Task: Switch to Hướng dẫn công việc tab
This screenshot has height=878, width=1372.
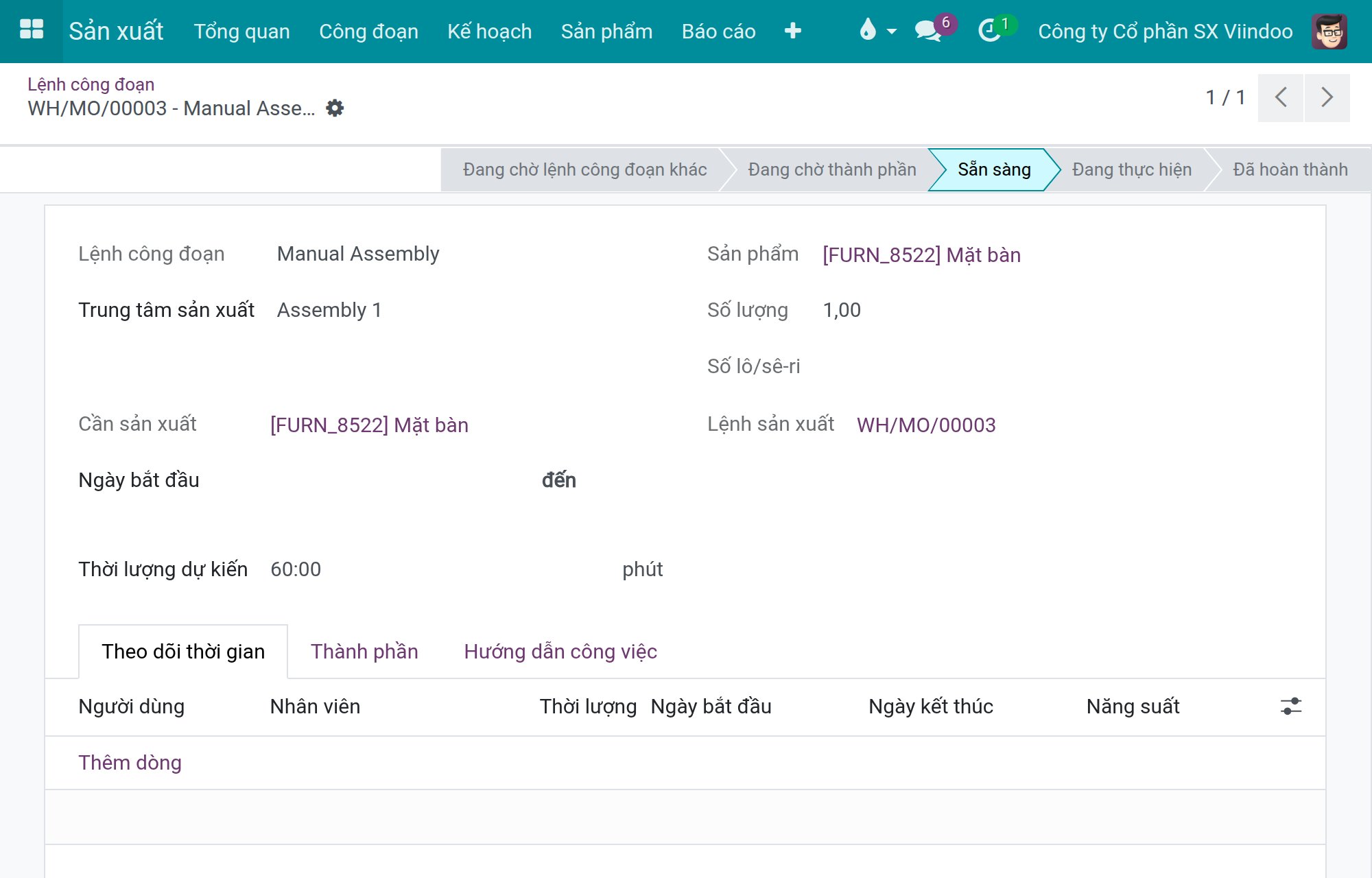Action: [560, 651]
